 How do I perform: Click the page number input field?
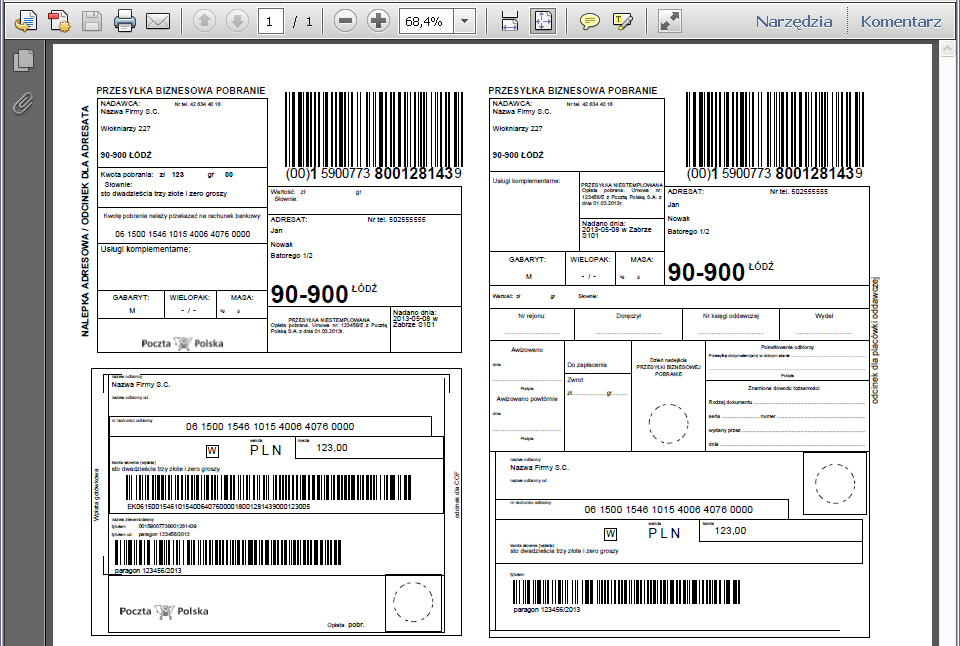tap(270, 21)
